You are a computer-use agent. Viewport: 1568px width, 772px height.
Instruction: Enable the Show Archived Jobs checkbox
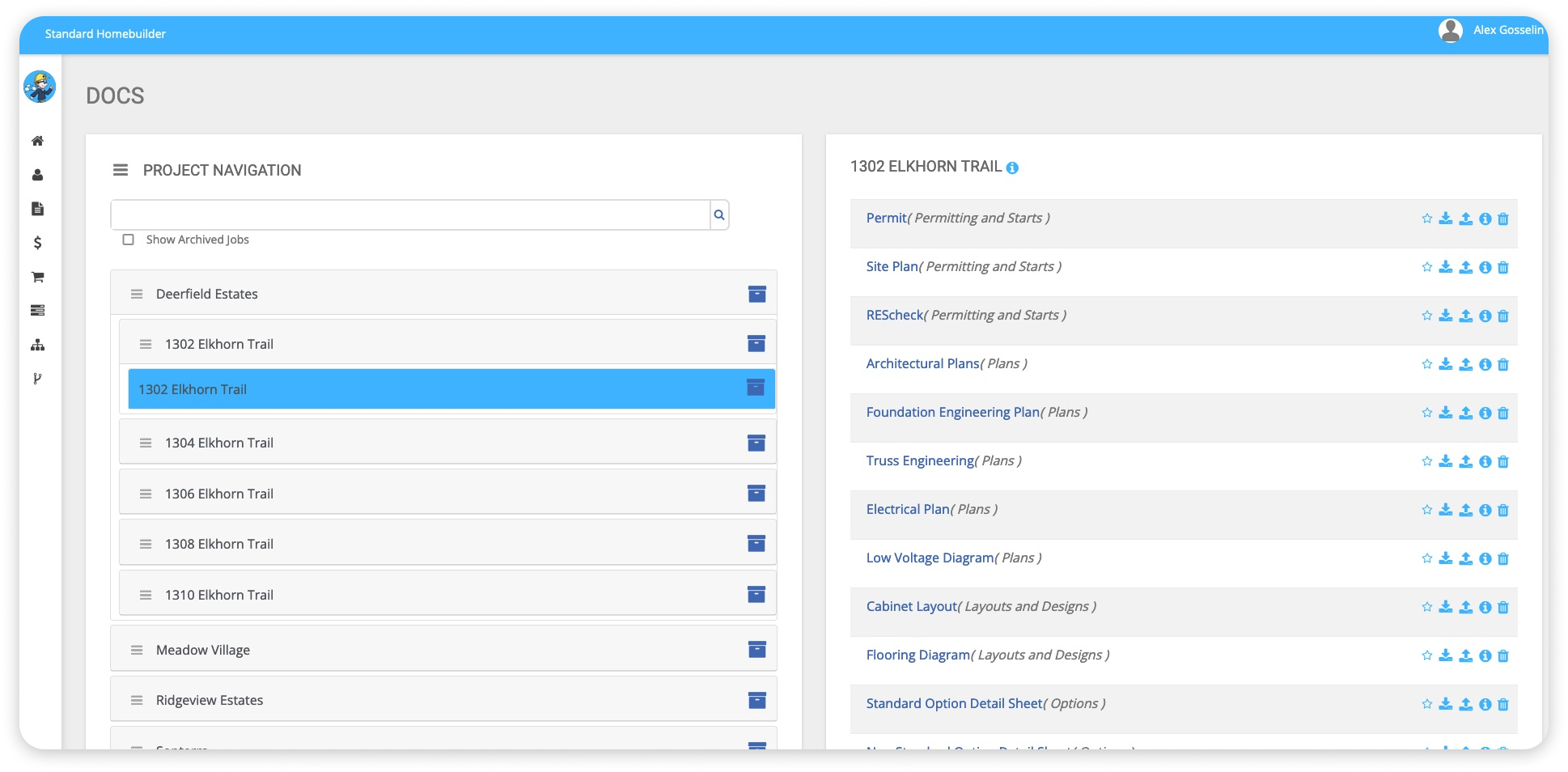129,240
